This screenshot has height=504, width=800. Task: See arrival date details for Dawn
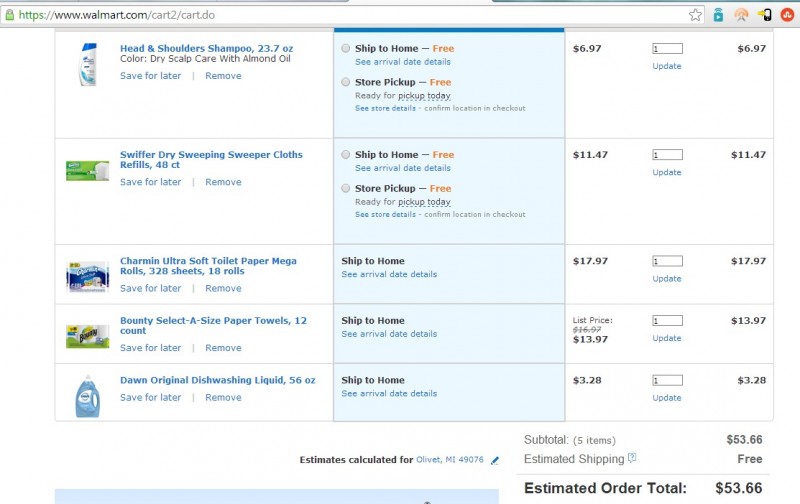[x=389, y=394]
